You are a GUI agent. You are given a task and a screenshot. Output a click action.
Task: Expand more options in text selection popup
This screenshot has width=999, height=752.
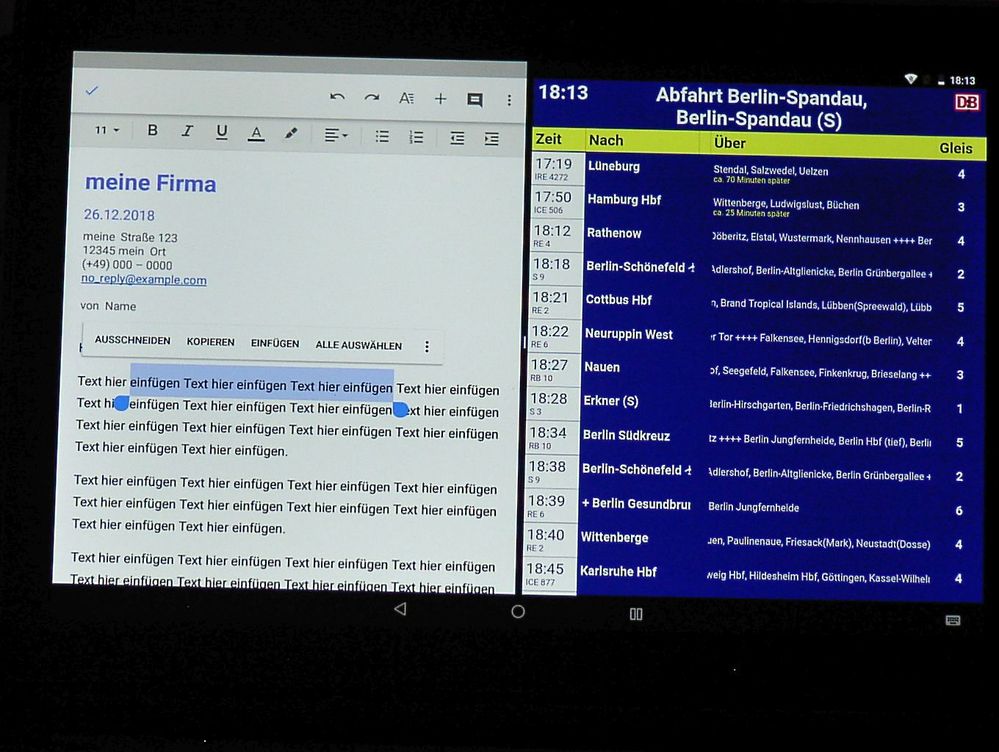(427, 347)
